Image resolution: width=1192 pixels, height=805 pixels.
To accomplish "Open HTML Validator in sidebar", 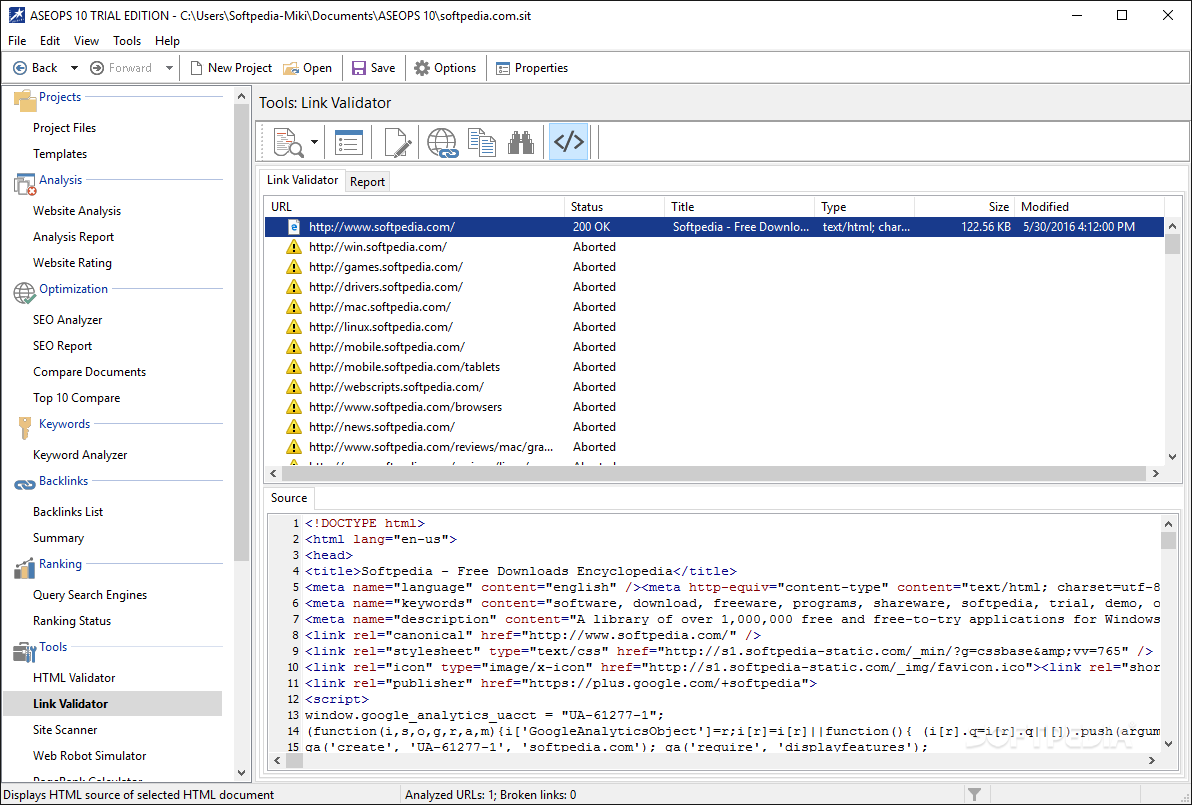I will pyautogui.click(x=74, y=677).
